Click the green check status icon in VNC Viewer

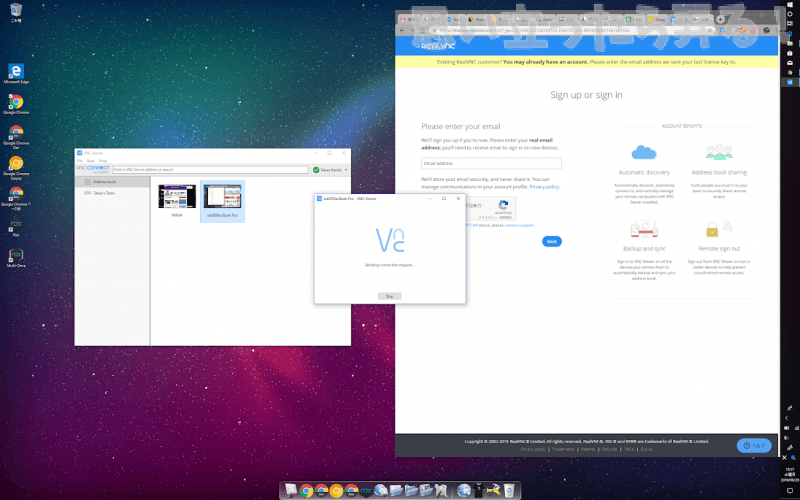pyautogui.click(x=316, y=170)
